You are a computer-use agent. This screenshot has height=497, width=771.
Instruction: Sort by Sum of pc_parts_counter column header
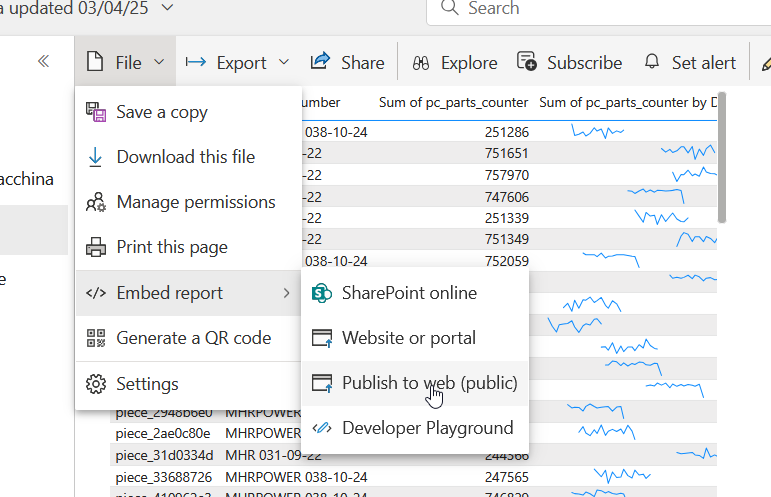(x=453, y=103)
